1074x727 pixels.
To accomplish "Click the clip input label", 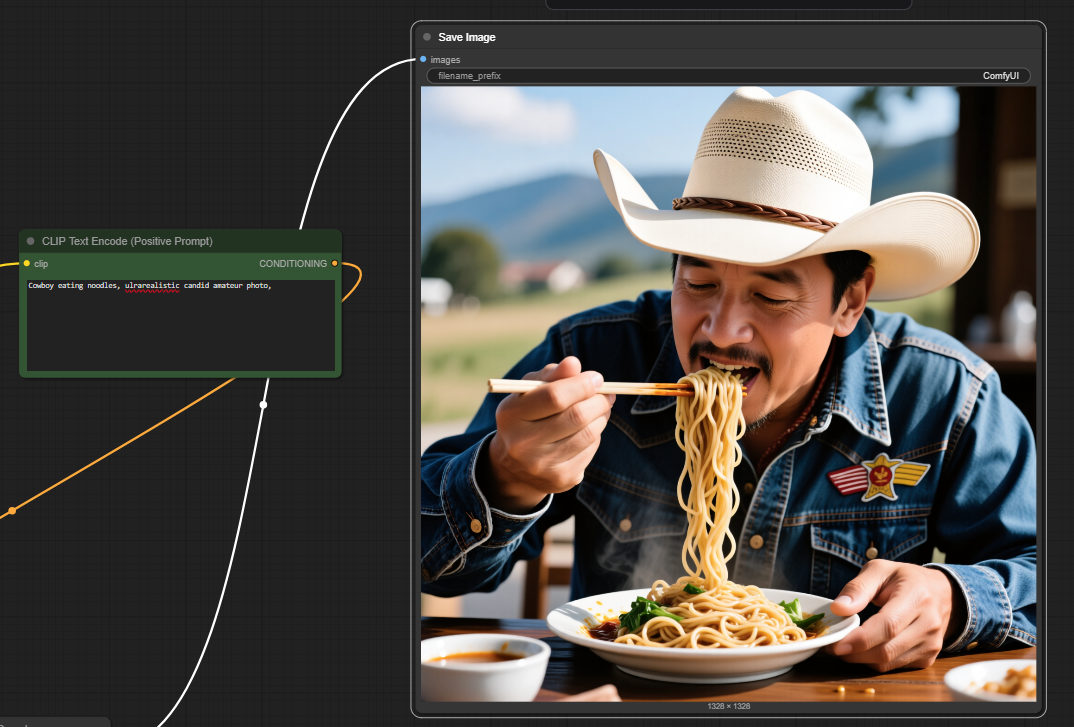I will point(41,264).
